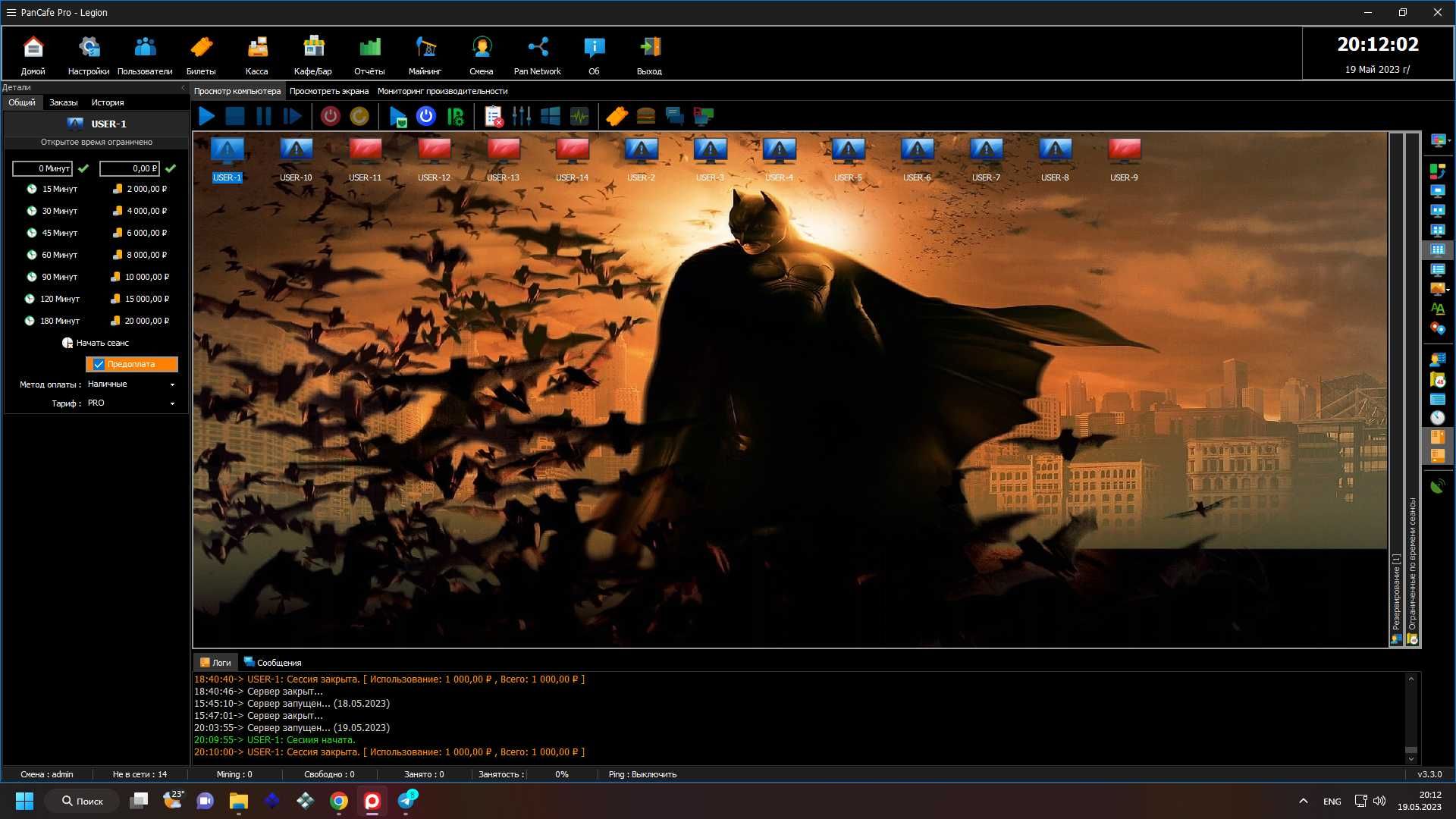
Task: Click the Windows logo toolbar icon
Action: tap(551, 116)
